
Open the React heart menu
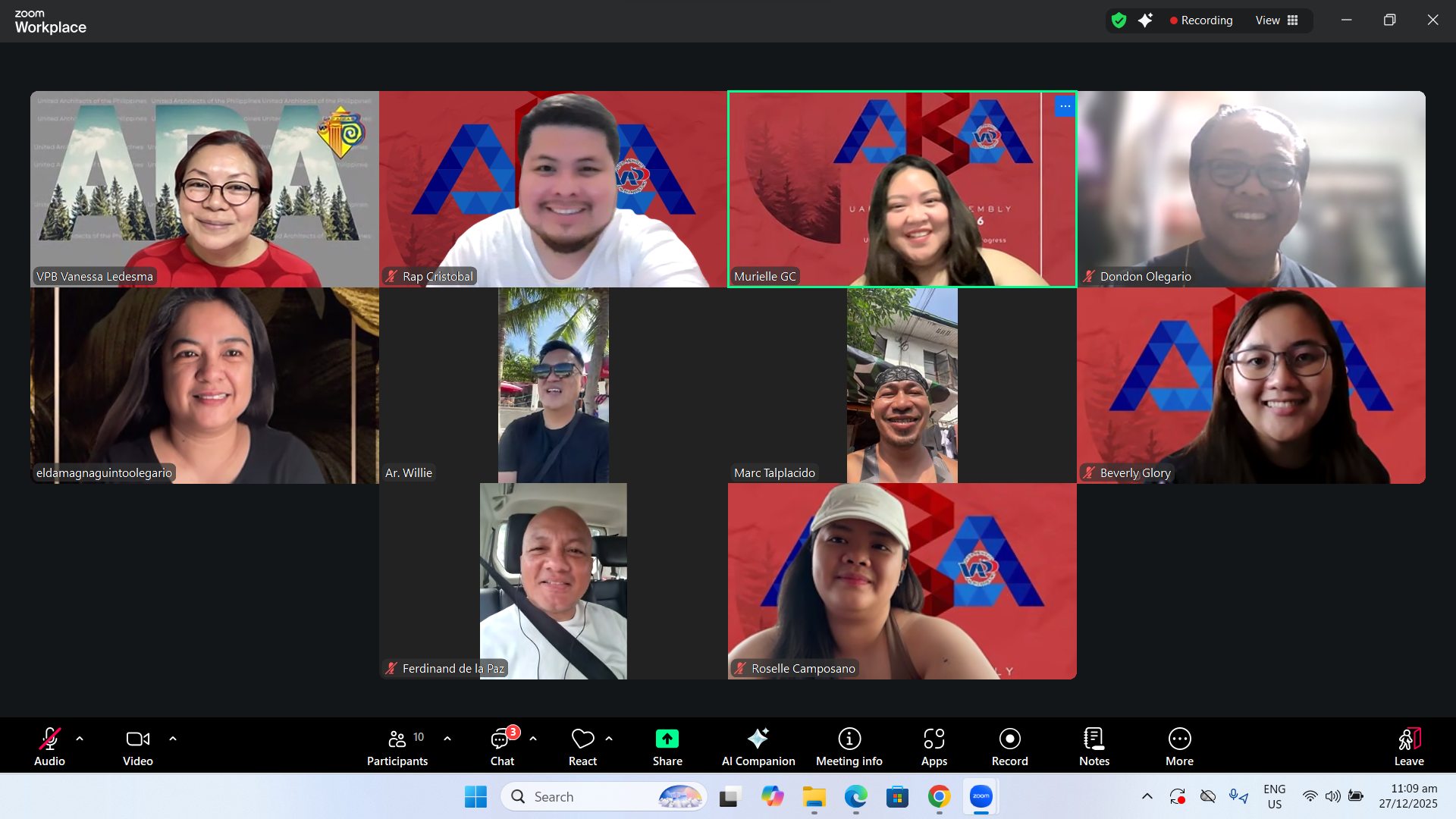pyautogui.click(x=582, y=747)
